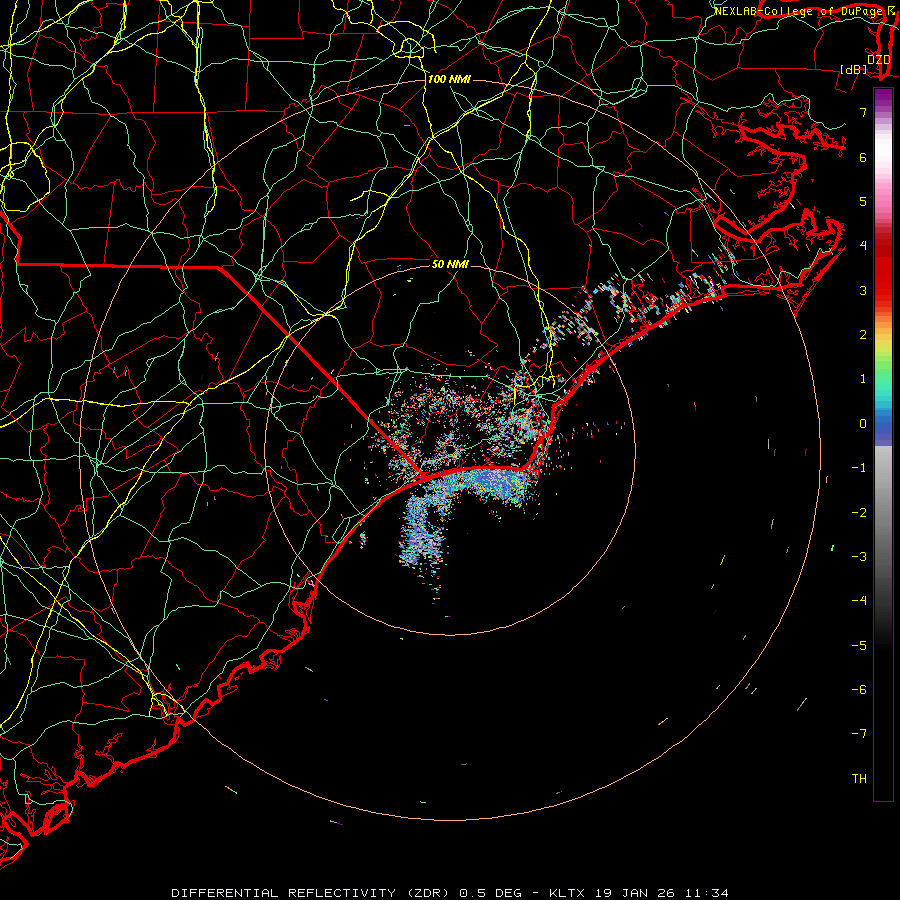This screenshot has width=900, height=900.
Task: Click the "TH" label at scale bottom
Action: pos(859,779)
